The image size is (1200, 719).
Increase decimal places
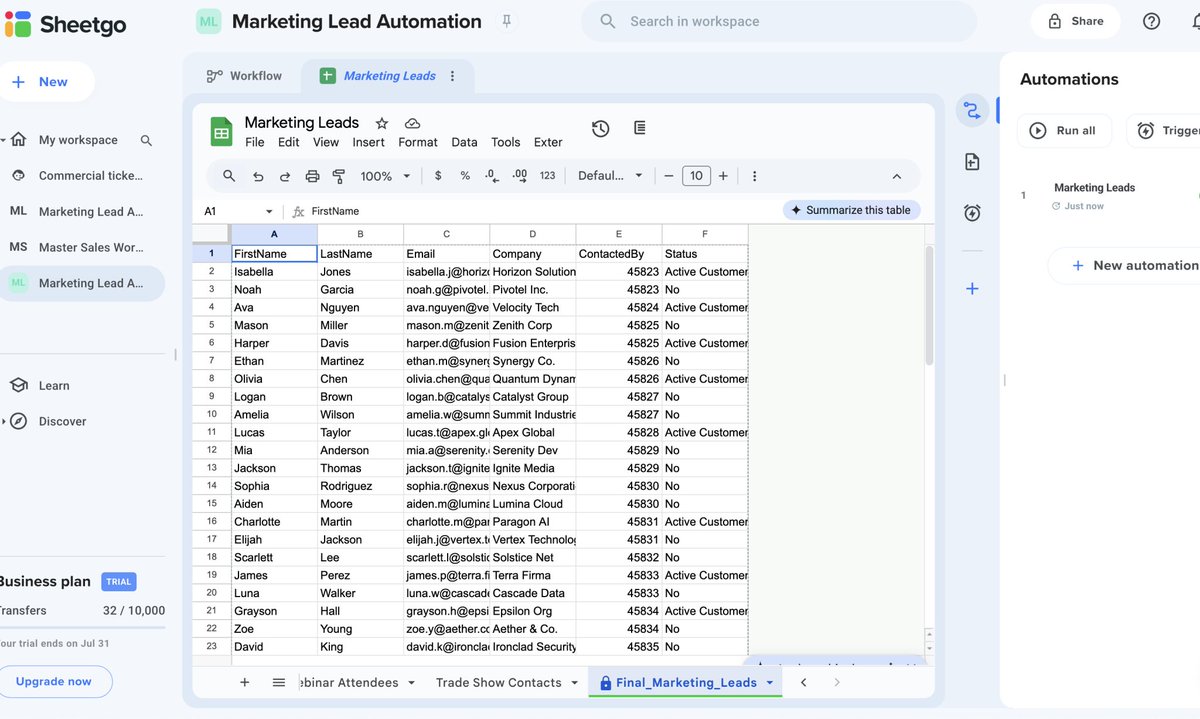pyautogui.click(x=519, y=176)
